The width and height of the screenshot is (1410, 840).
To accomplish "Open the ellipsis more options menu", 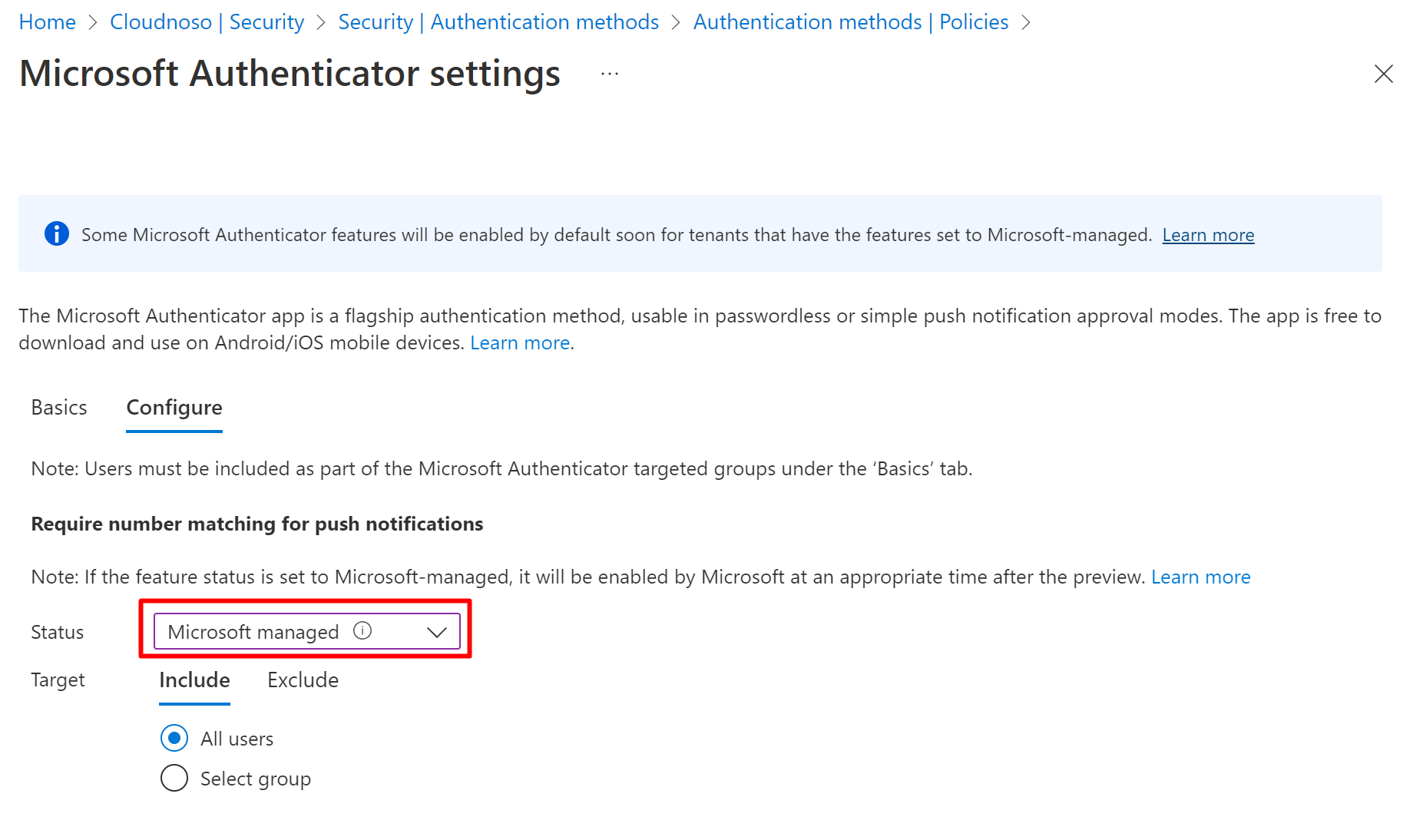I will (610, 74).
